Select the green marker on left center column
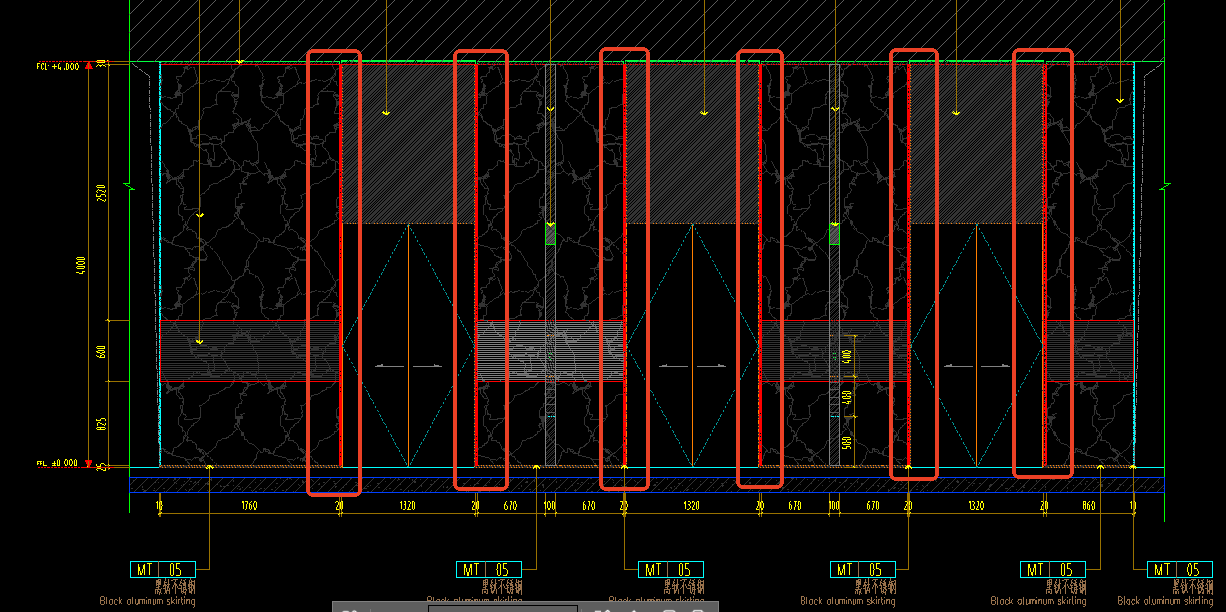This screenshot has height=612, width=1226. (x=550, y=243)
